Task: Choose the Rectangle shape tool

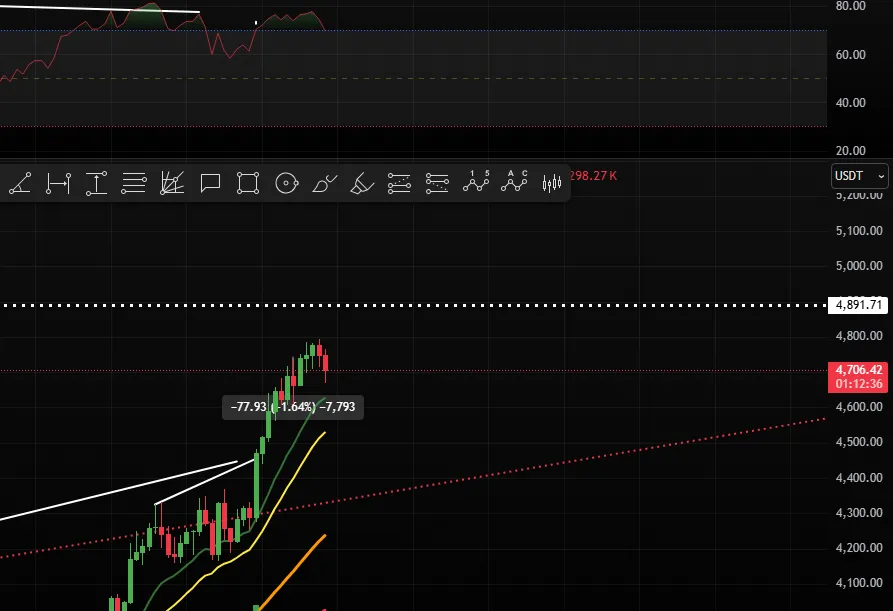Action: click(248, 183)
